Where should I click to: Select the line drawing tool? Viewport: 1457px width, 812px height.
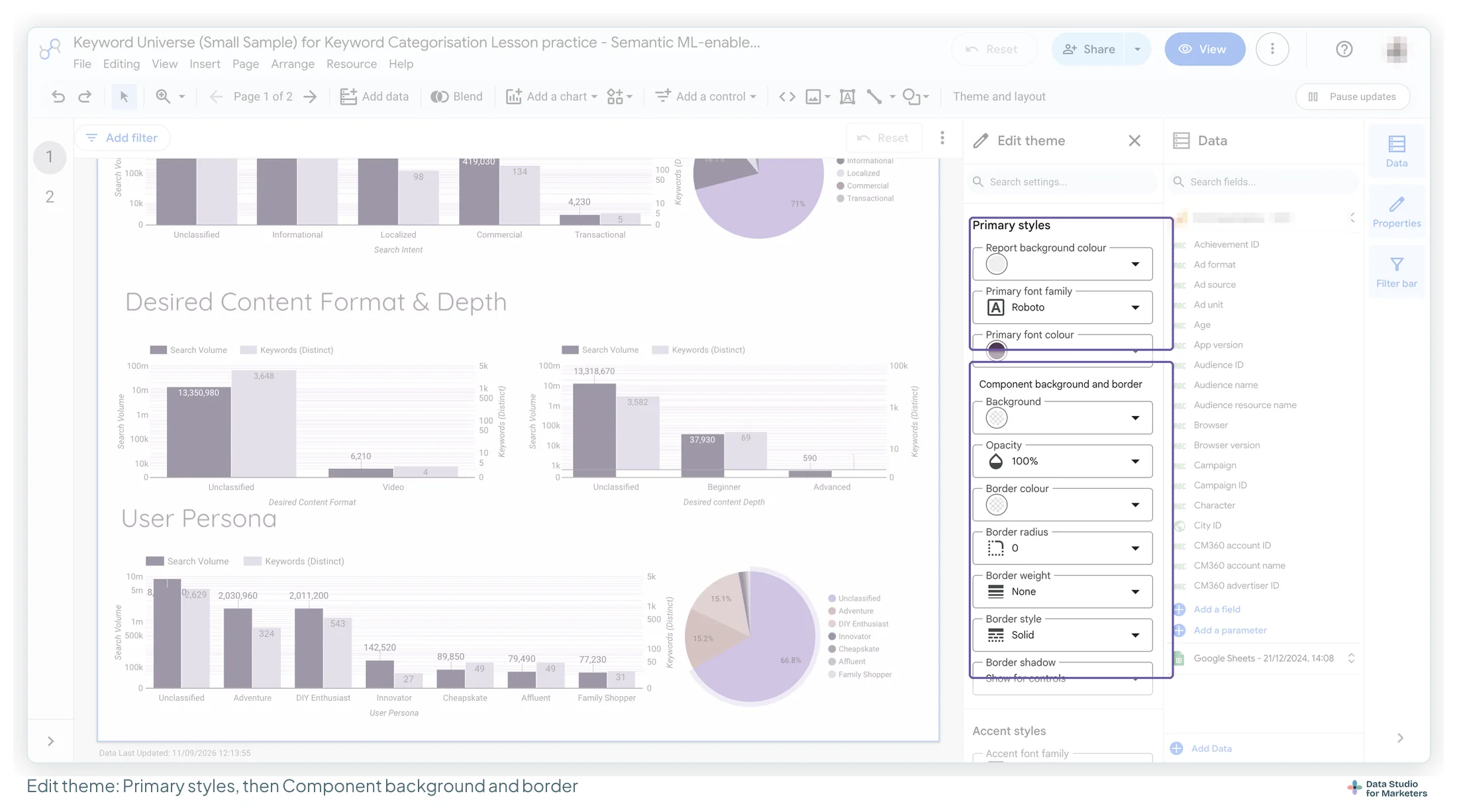tap(874, 97)
